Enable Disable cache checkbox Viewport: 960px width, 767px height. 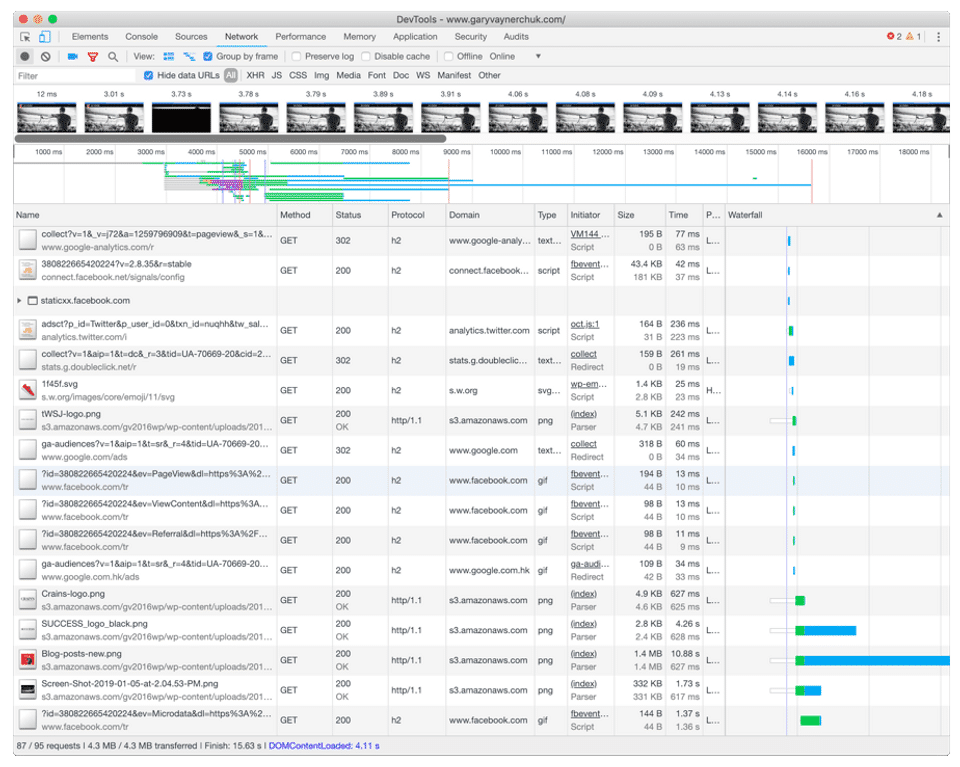click(366, 56)
